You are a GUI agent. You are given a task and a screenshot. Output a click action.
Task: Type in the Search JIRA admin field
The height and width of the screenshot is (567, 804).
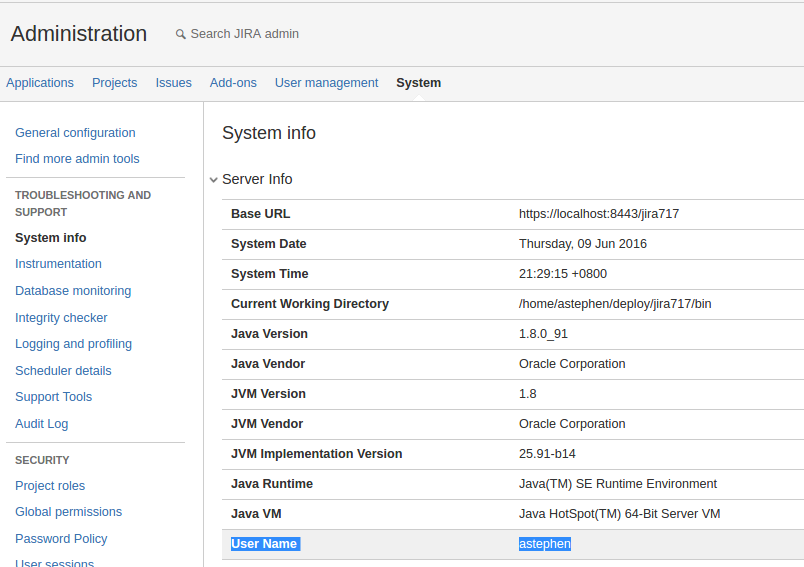245,34
